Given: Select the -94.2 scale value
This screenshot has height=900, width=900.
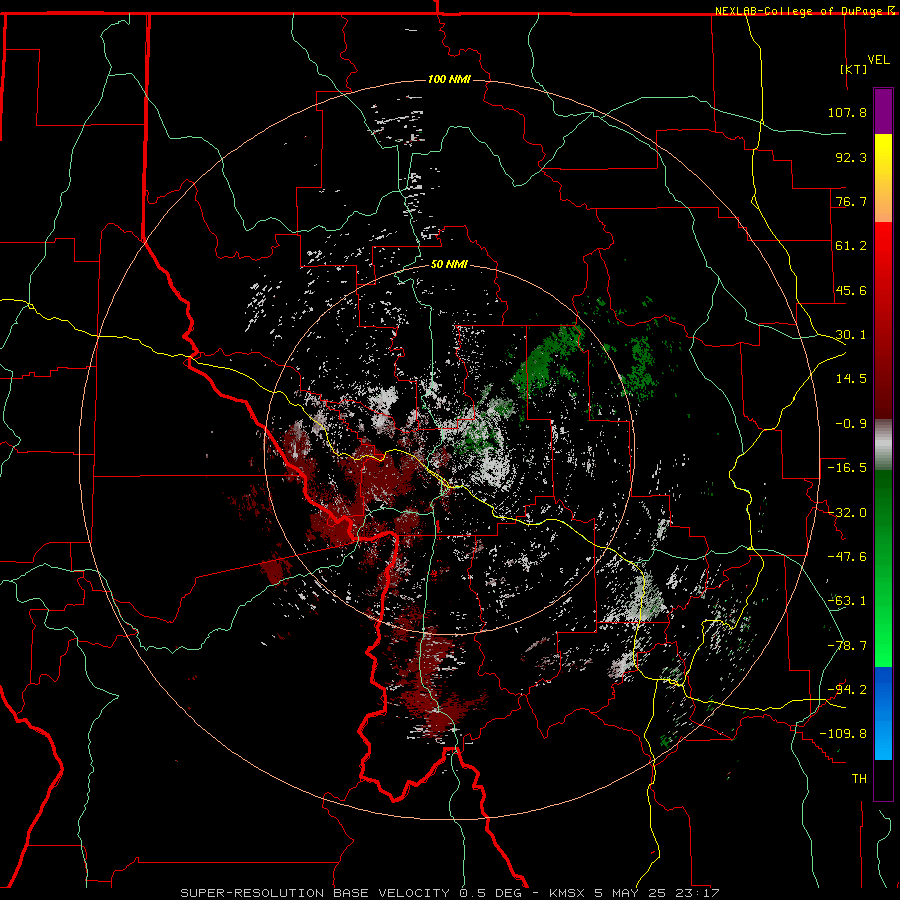Looking at the screenshot, I should pos(847,689).
